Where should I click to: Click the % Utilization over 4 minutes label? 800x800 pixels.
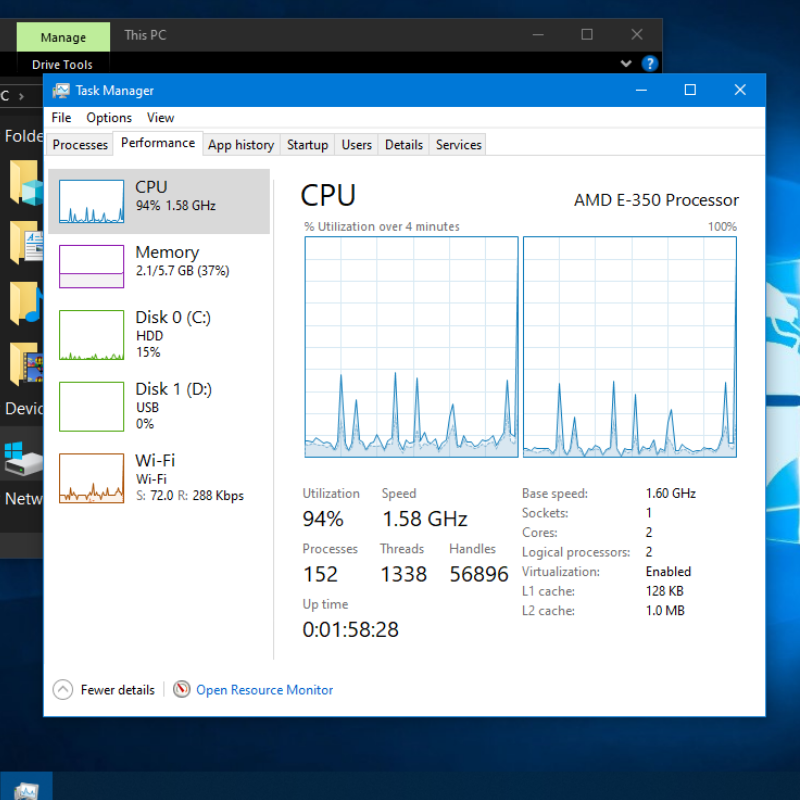382,227
